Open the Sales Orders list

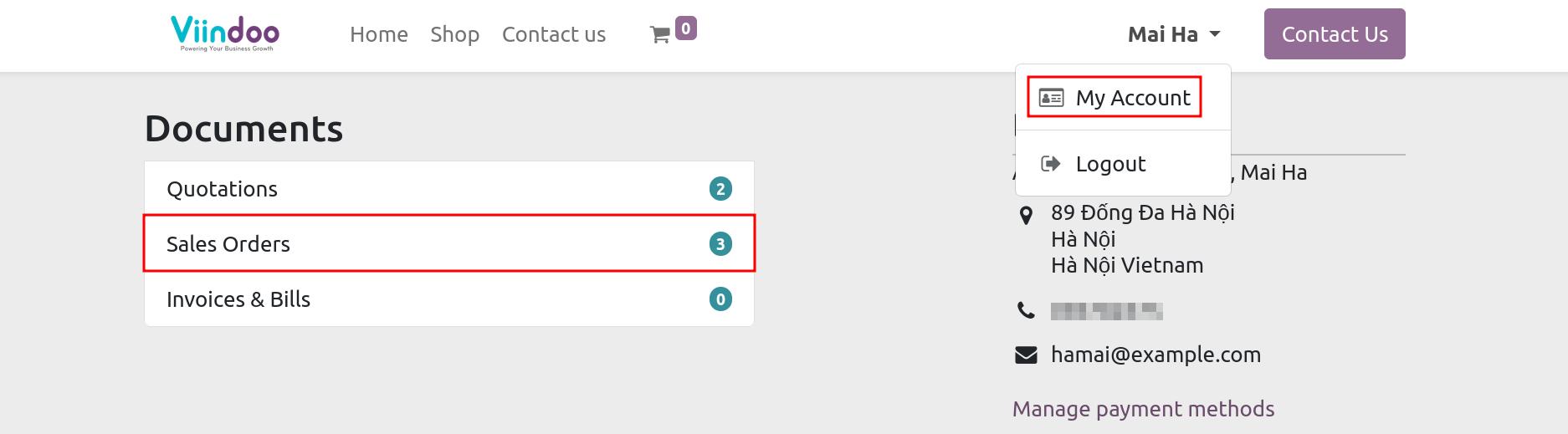[x=449, y=243]
